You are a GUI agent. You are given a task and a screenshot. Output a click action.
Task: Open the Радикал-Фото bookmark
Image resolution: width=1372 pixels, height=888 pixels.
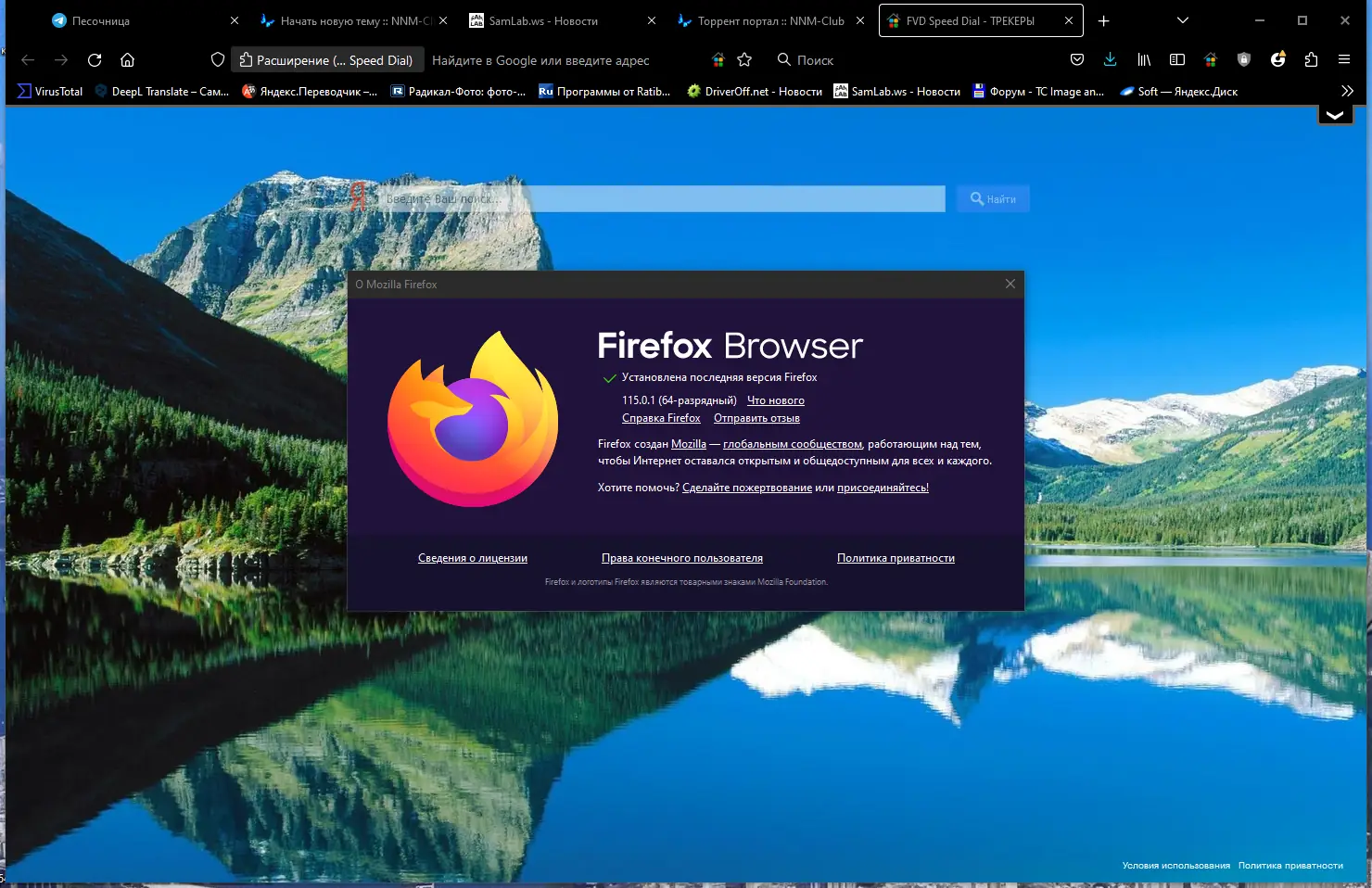pyautogui.click(x=458, y=91)
